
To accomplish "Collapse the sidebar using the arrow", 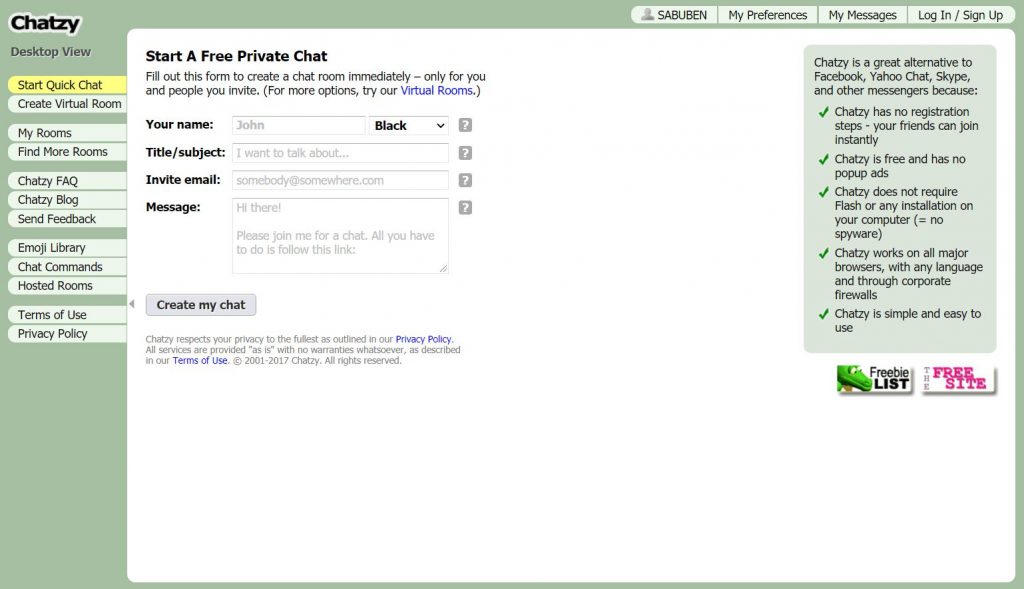I will click(x=131, y=304).
